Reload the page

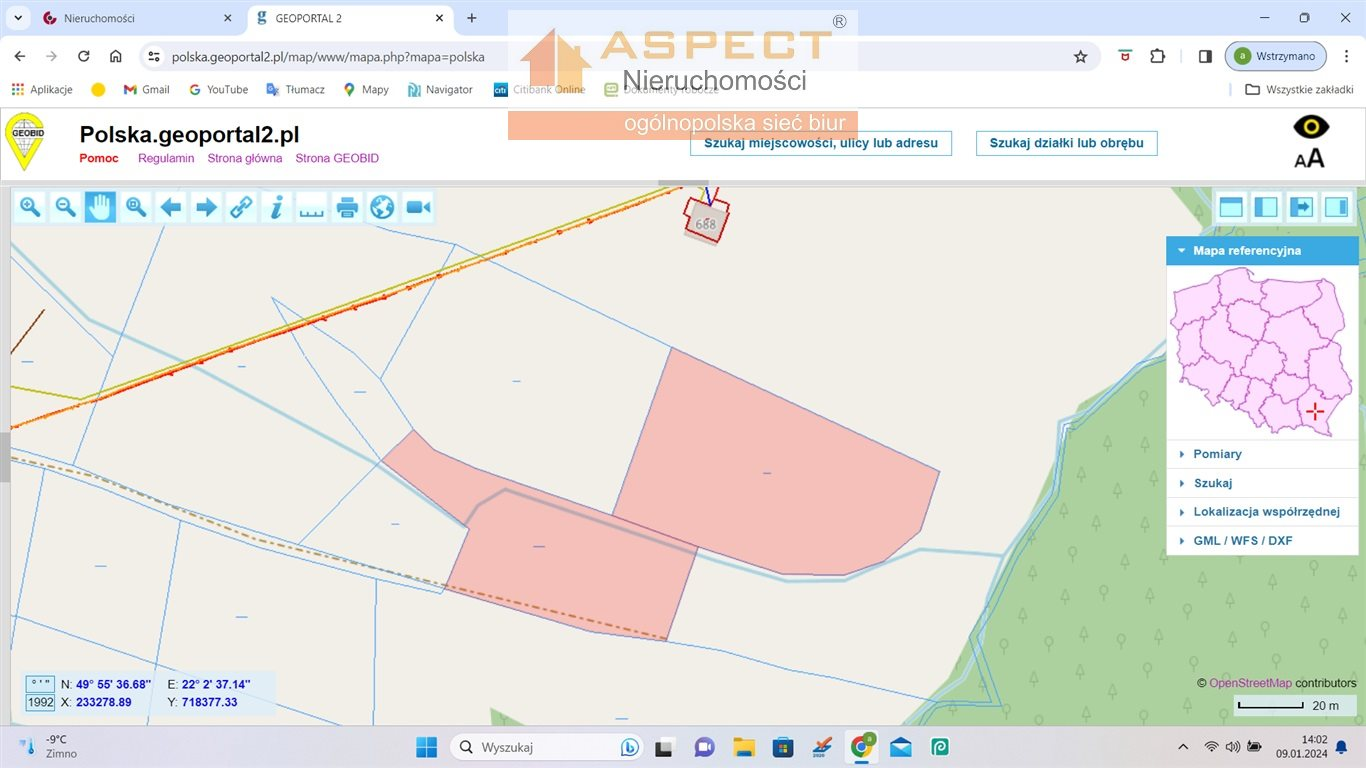[84, 57]
